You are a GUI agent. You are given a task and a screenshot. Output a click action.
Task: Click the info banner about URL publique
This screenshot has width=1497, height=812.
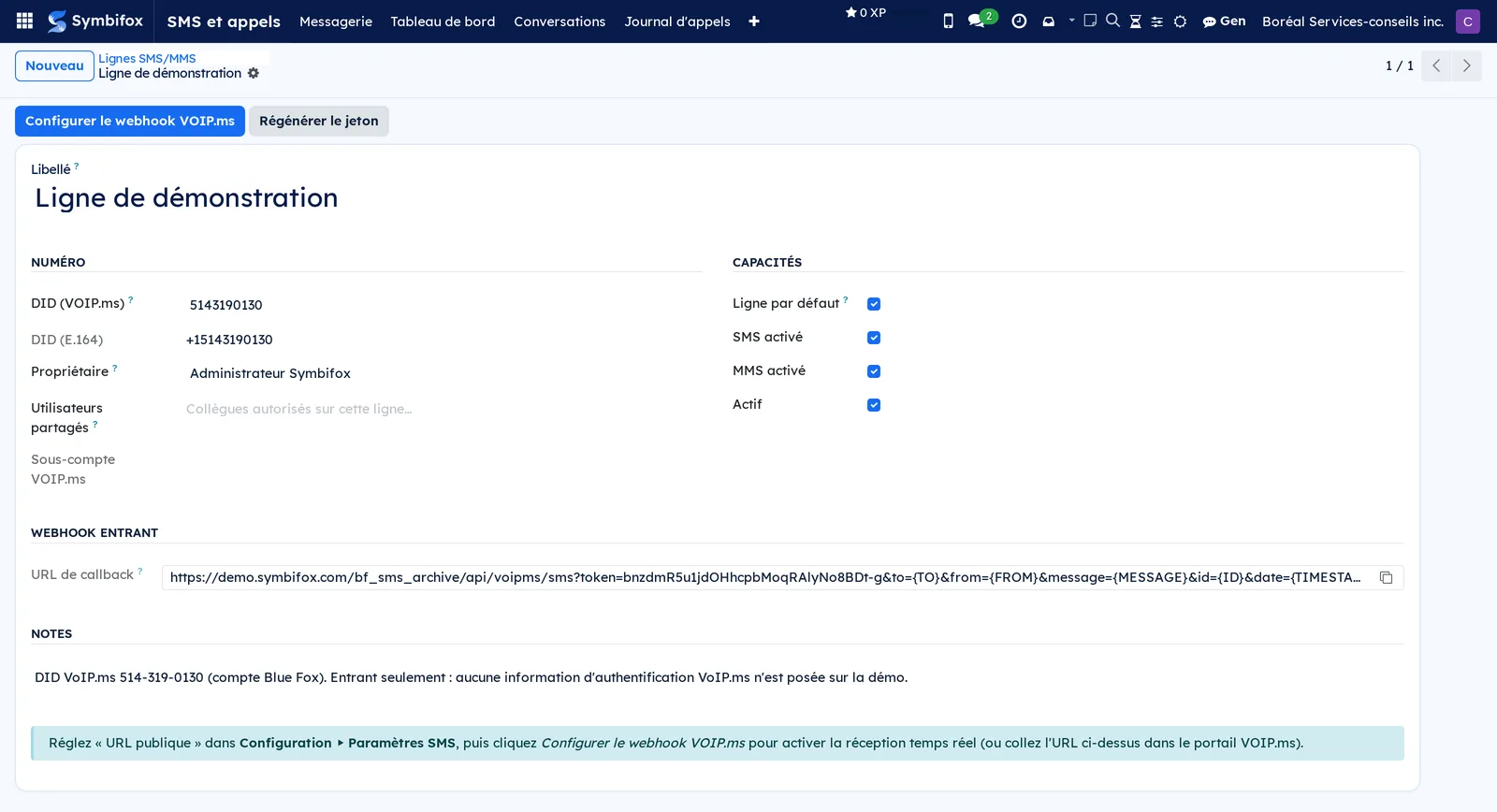point(718,743)
